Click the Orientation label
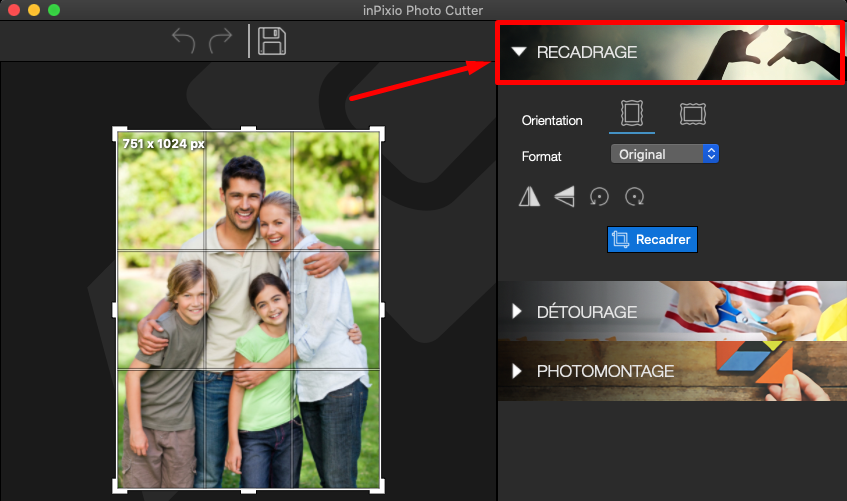The height and width of the screenshot is (501, 847). click(552, 121)
